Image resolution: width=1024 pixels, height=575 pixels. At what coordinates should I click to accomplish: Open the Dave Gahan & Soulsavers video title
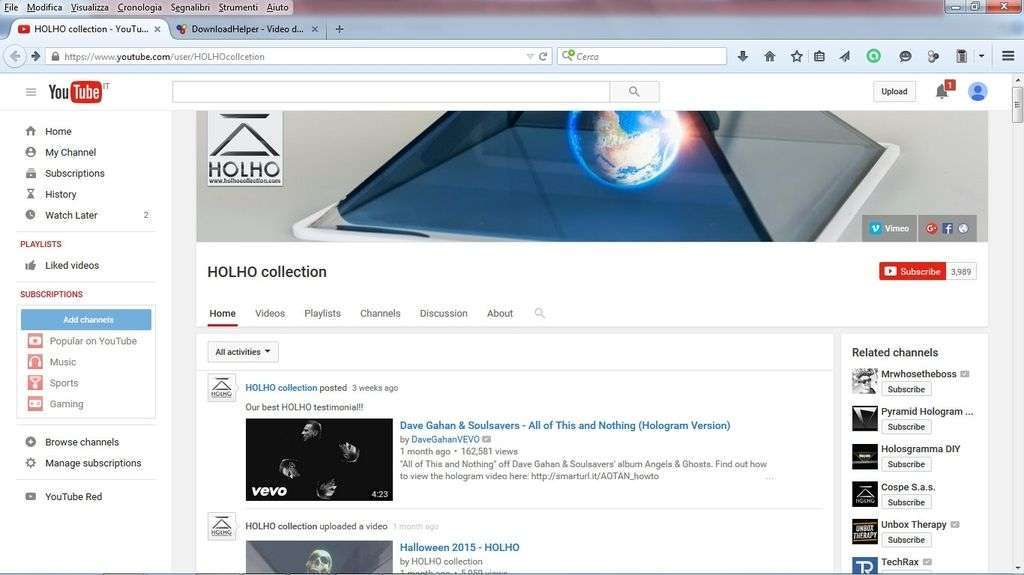click(x=565, y=425)
